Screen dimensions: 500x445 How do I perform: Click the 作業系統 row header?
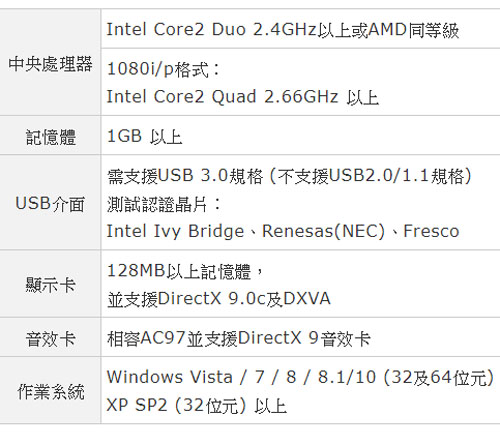(x=51, y=392)
